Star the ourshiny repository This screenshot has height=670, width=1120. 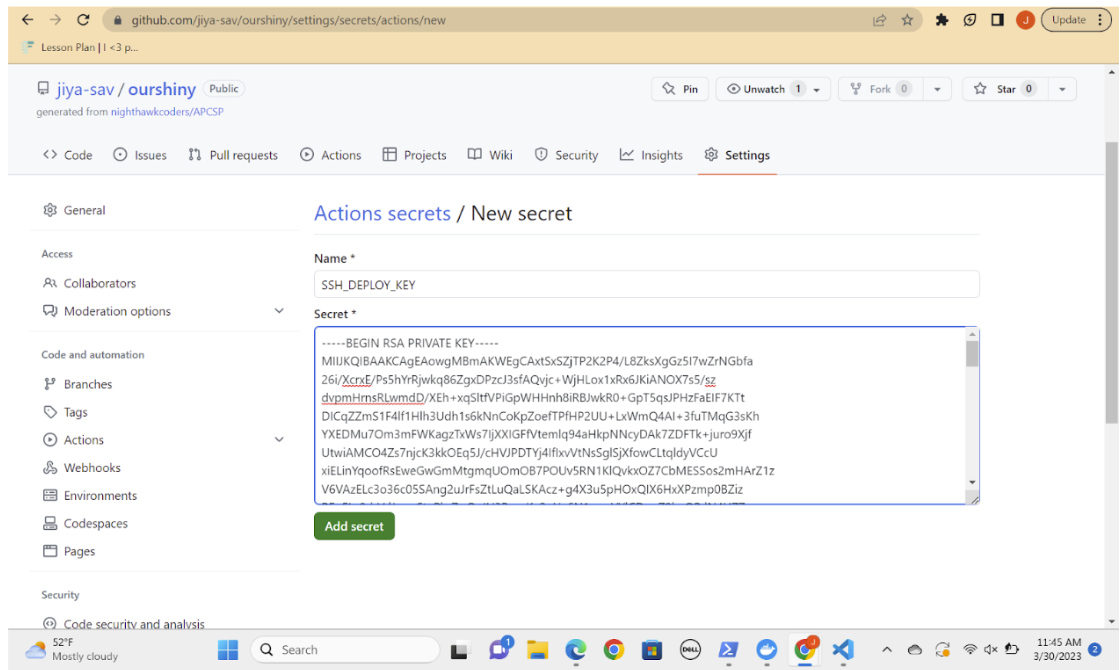(x=1006, y=89)
